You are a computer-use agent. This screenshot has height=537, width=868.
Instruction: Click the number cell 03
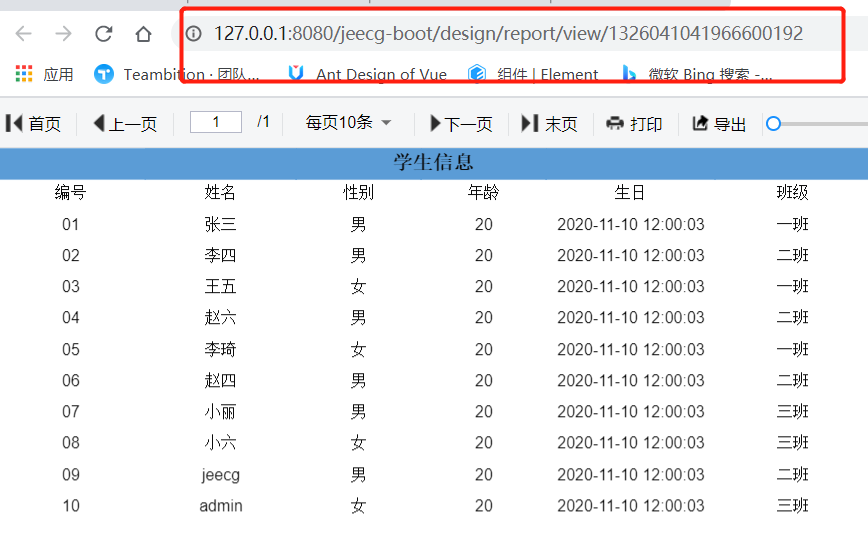(70, 286)
